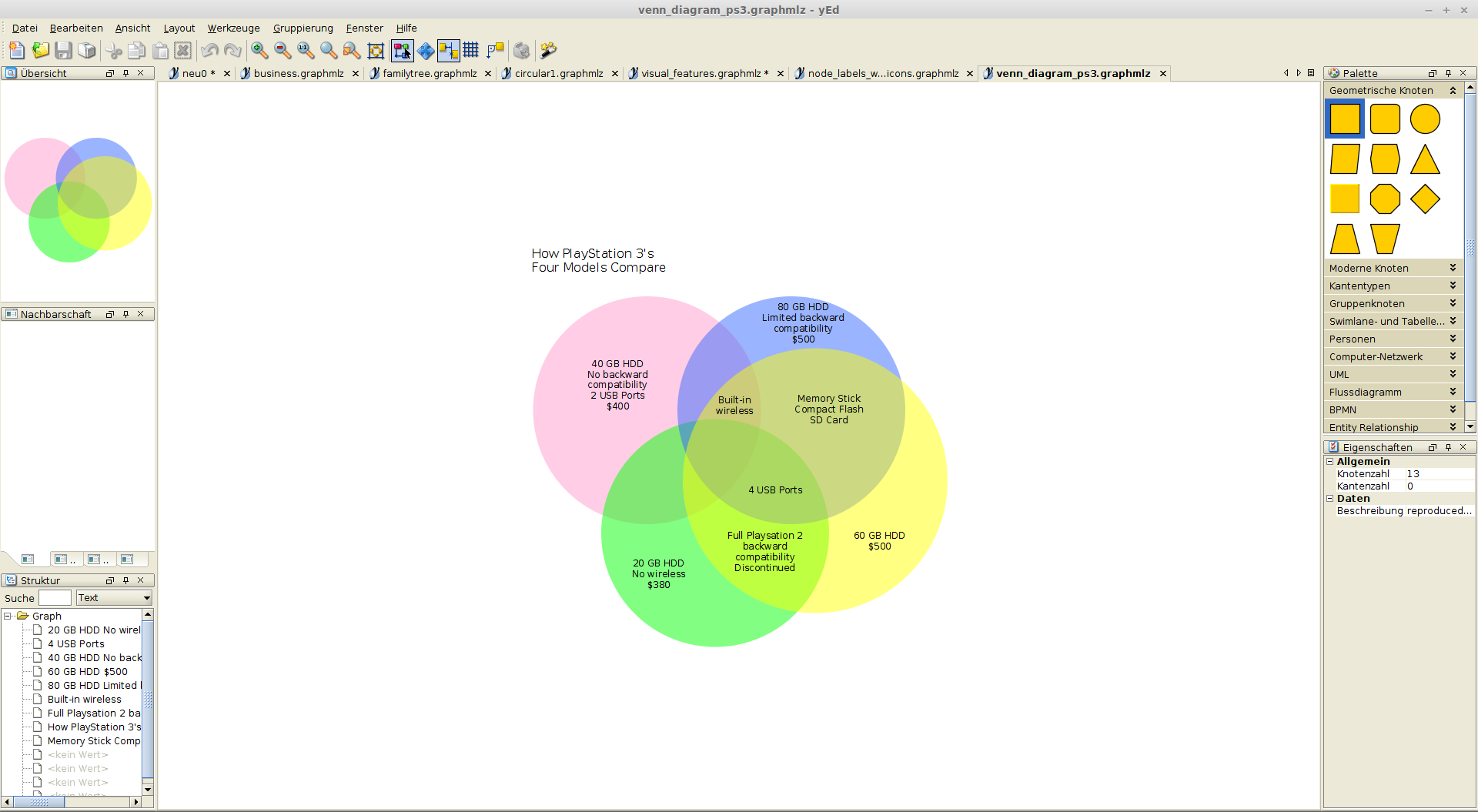
Task: Close the circular1.graphmlz tab
Action: click(615, 74)
